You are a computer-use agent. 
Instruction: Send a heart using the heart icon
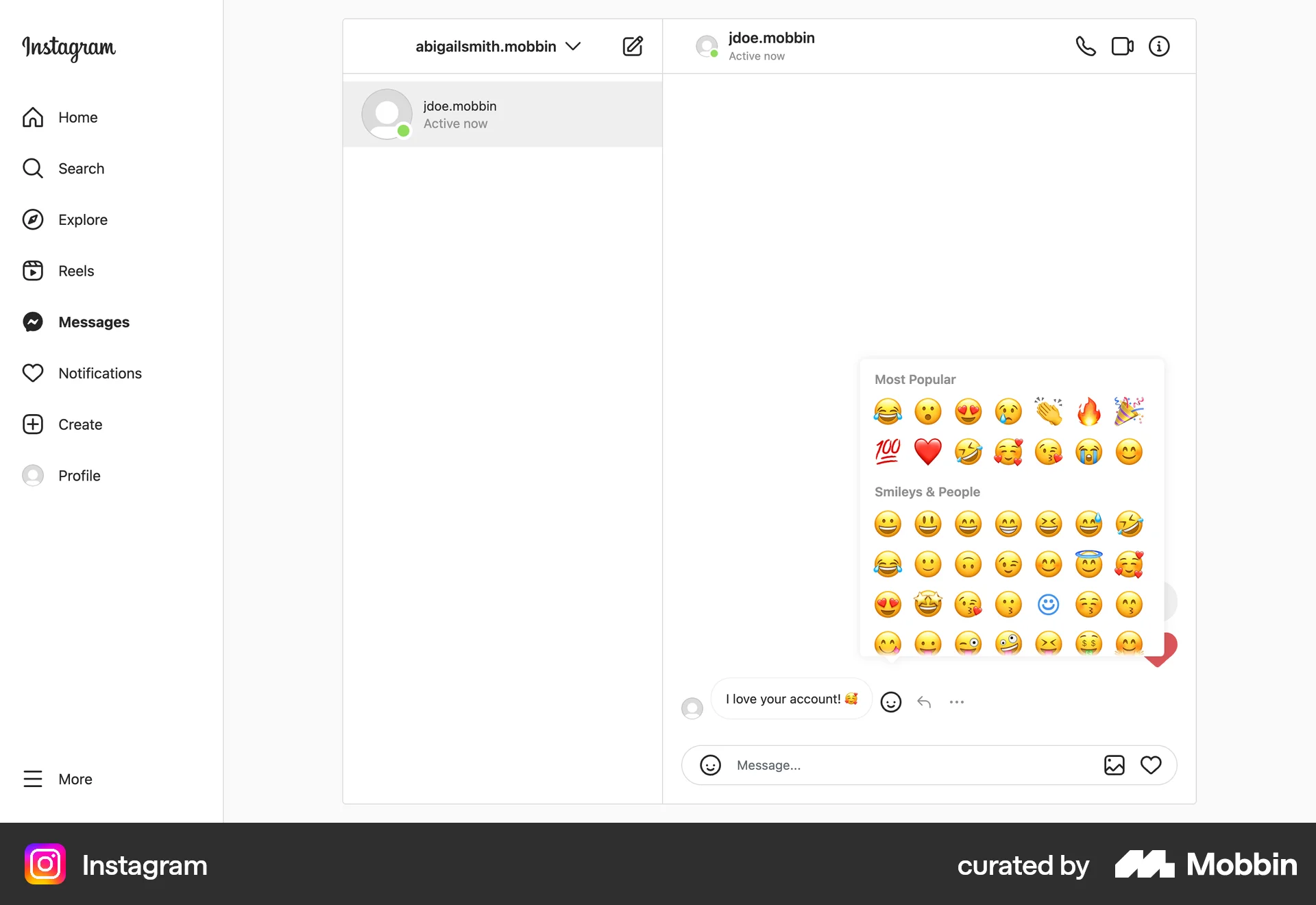pos(1151,765)
